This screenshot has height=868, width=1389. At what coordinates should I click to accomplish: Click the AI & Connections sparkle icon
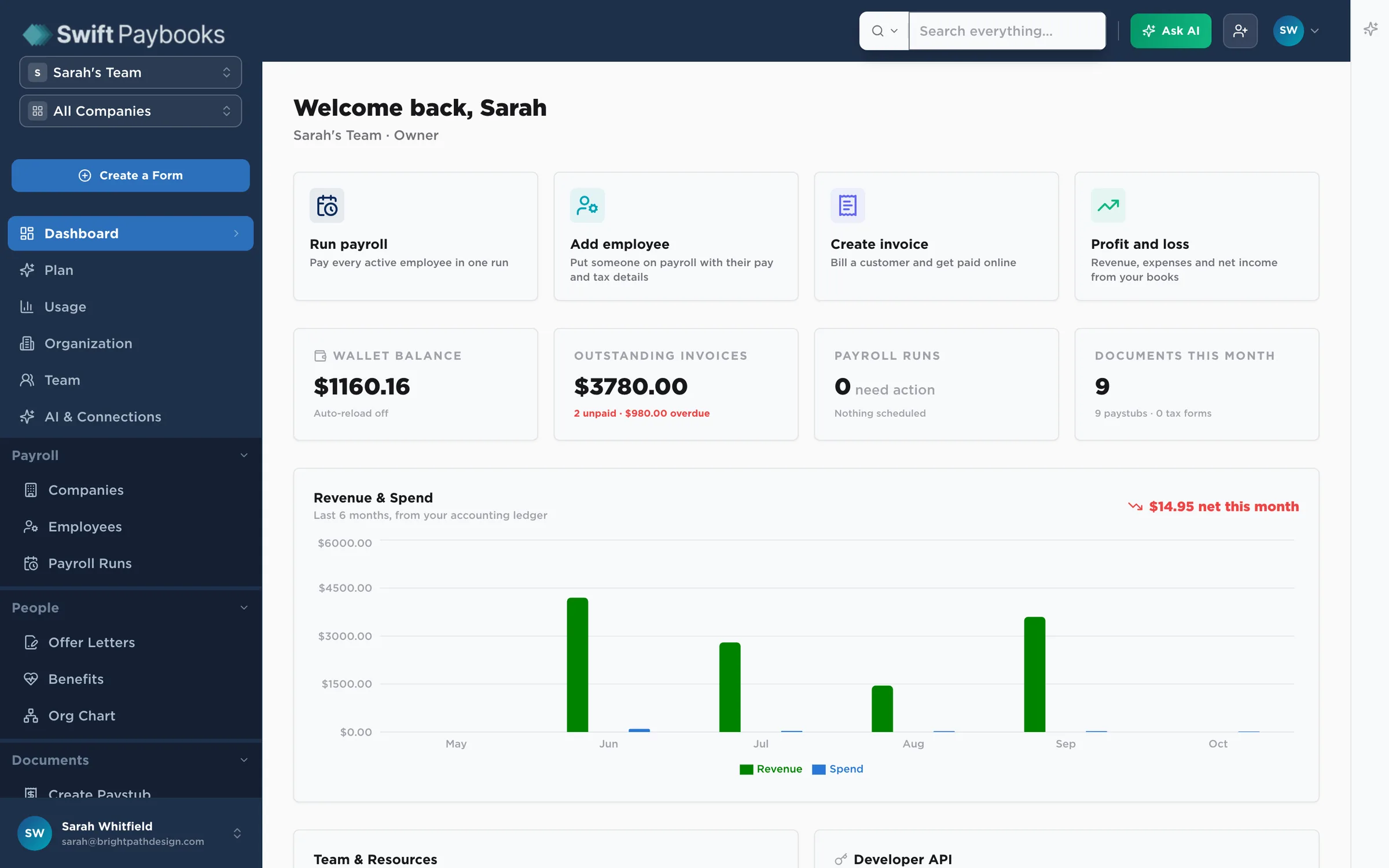pos(27,417)
